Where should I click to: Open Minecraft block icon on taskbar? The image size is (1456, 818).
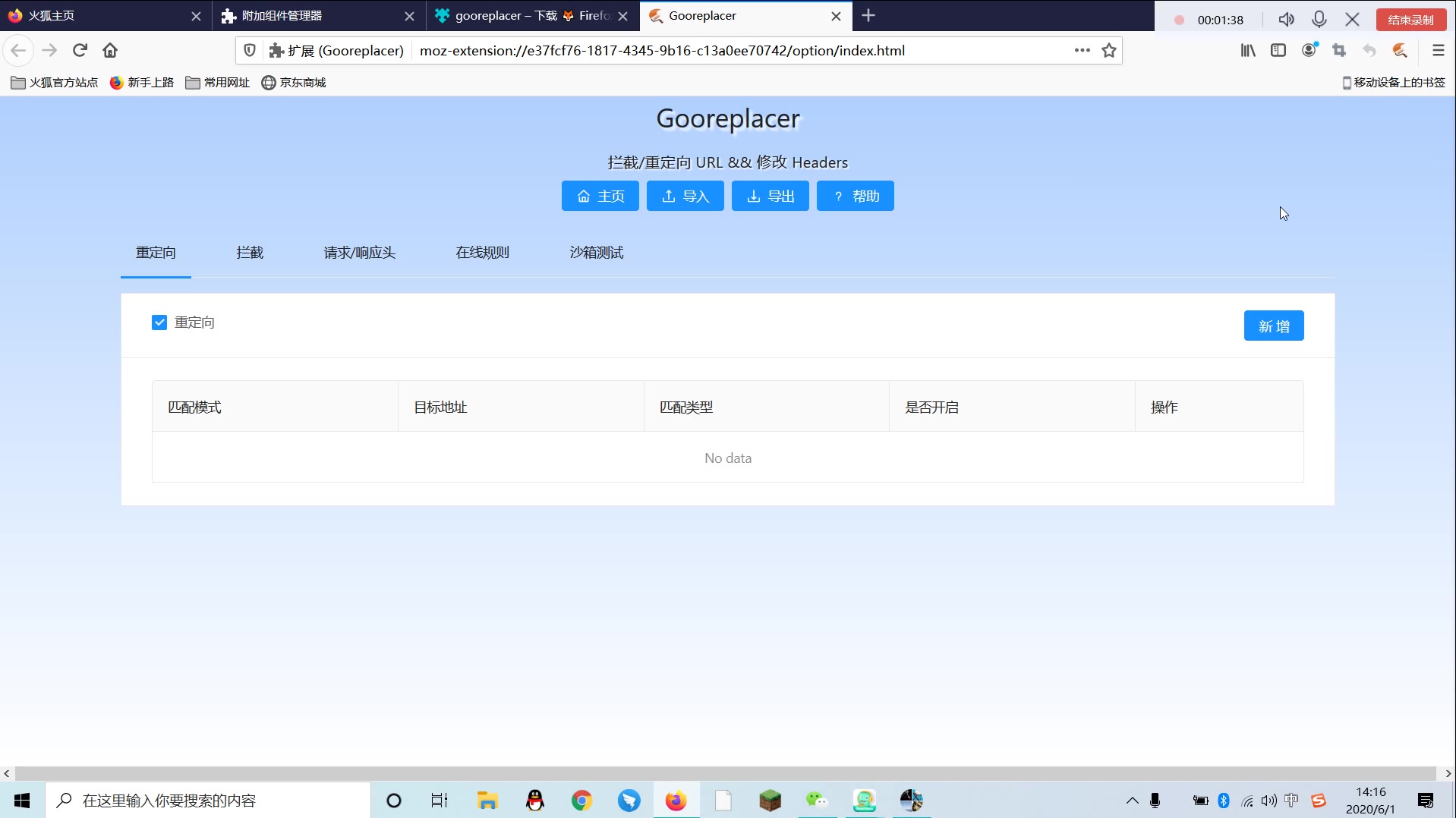(x=770, y=801)
